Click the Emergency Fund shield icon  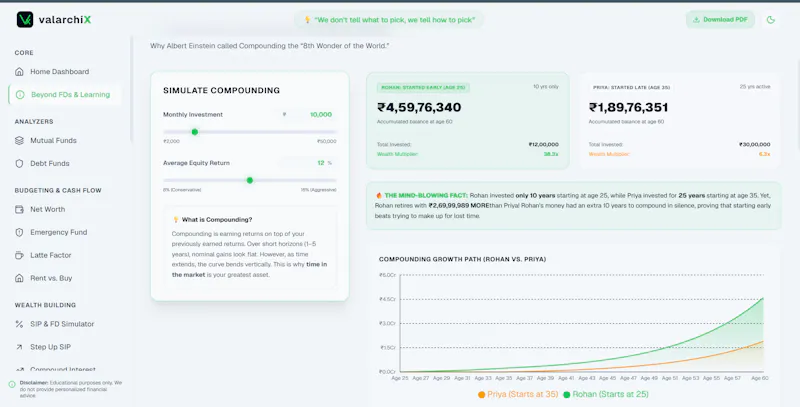pyautogui.click(x=19, y=232)
